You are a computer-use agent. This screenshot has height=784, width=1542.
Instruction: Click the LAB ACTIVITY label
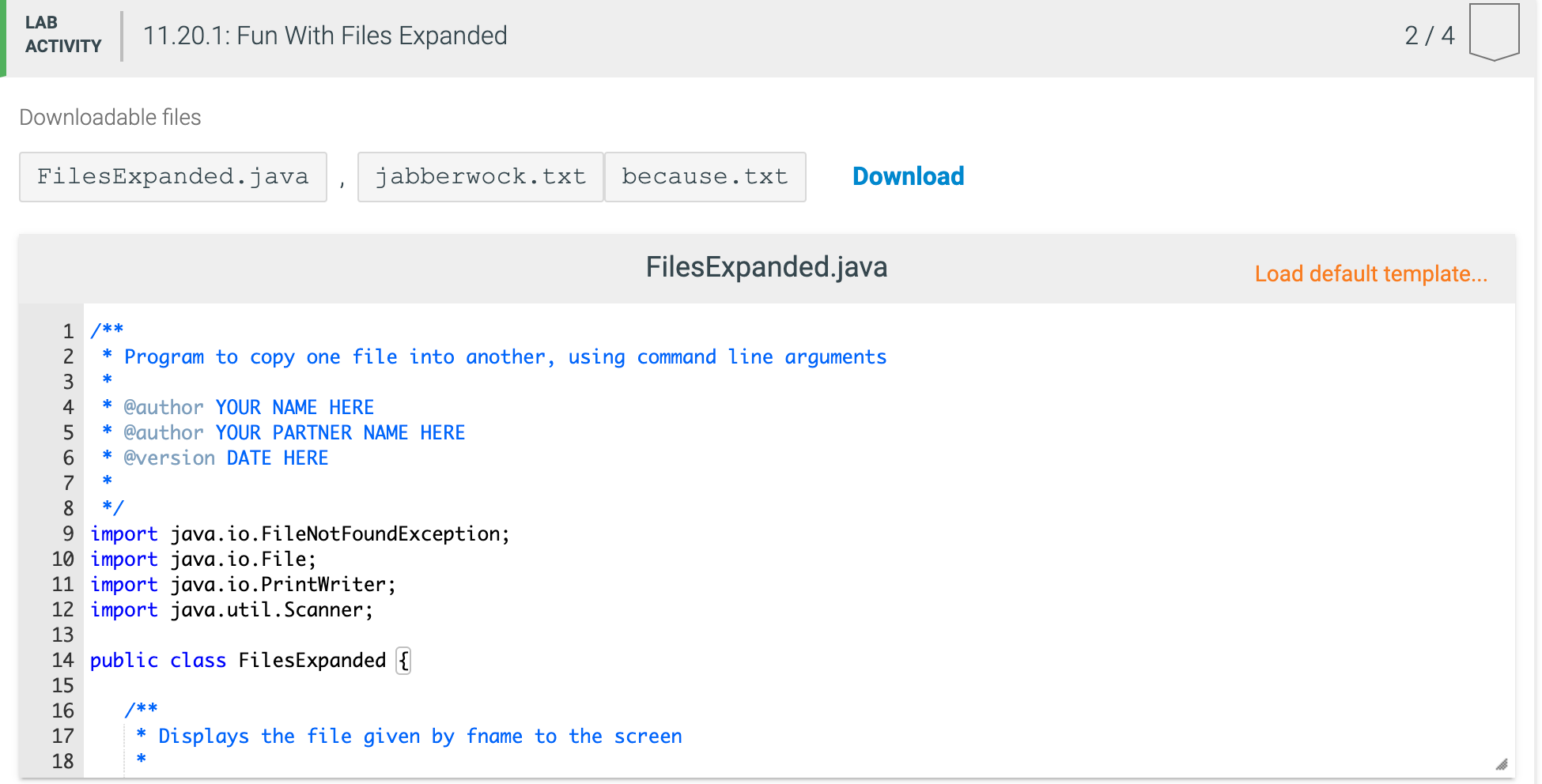coord(62,35)
